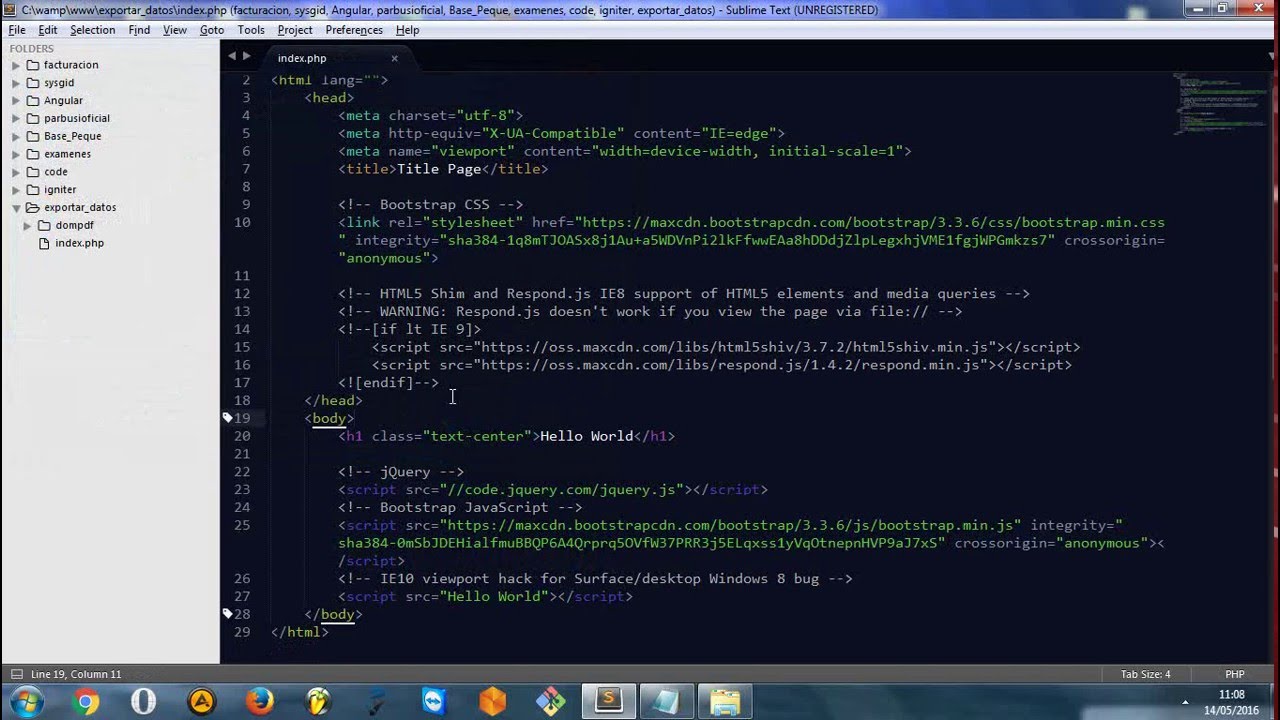Expand the igniter folder arrow
The image size is (1280, 720).
[x=16, y=190]
